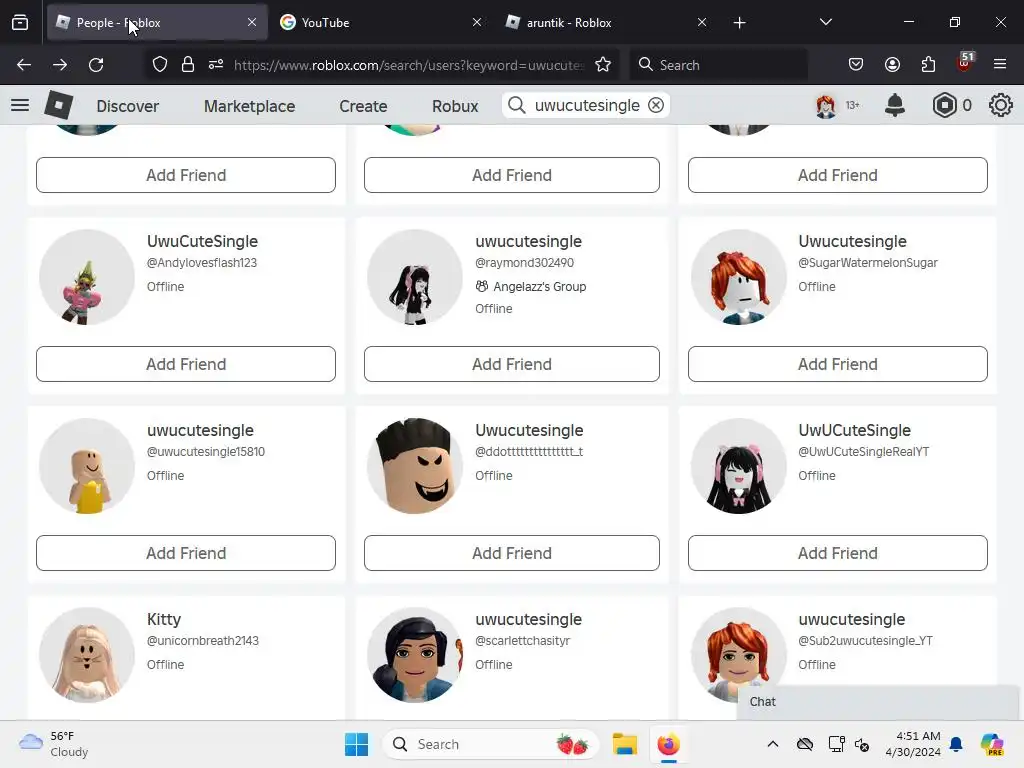The image size is (1024, 768).
Task: Open the Marketplace page
Action: click(x=249, y=106)
